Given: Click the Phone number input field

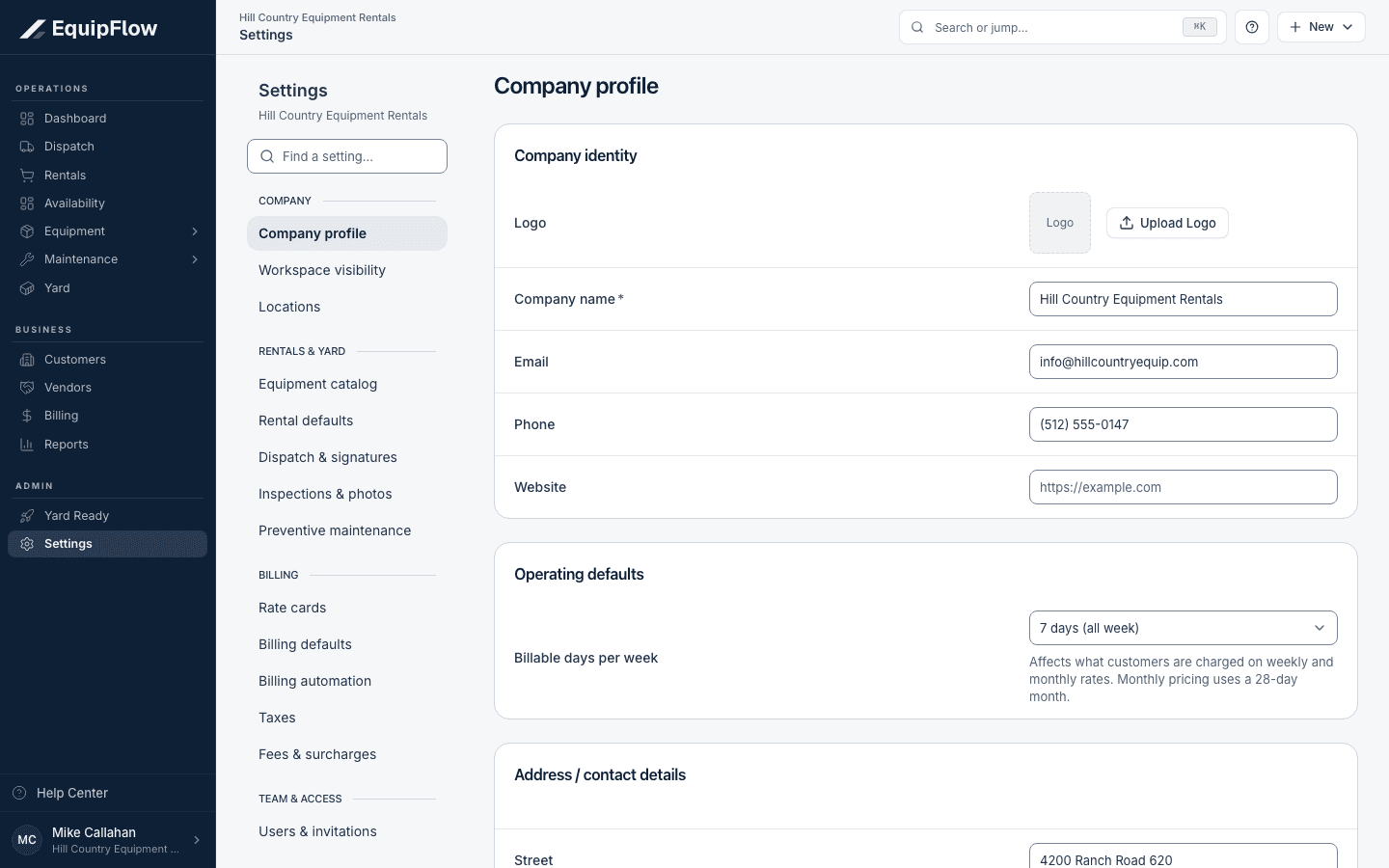Looking at the screenshot, I should [x=1184, y=424].
